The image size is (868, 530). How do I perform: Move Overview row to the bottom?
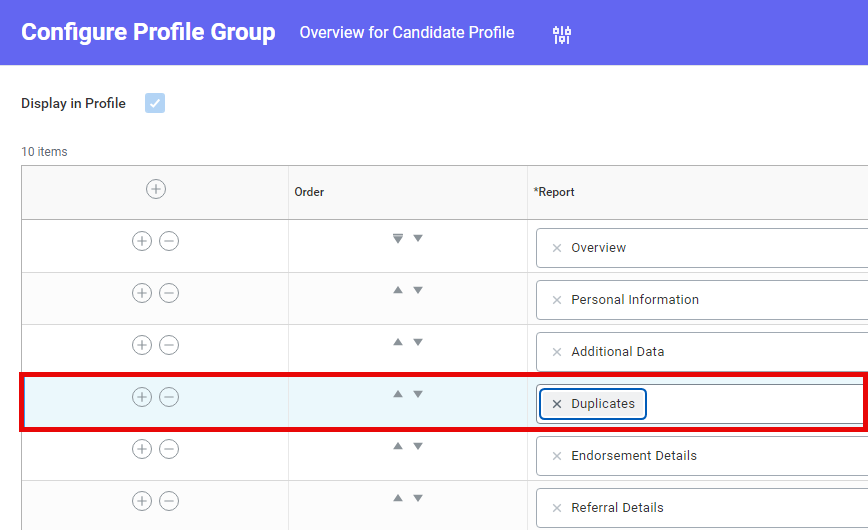click(398, 239)
